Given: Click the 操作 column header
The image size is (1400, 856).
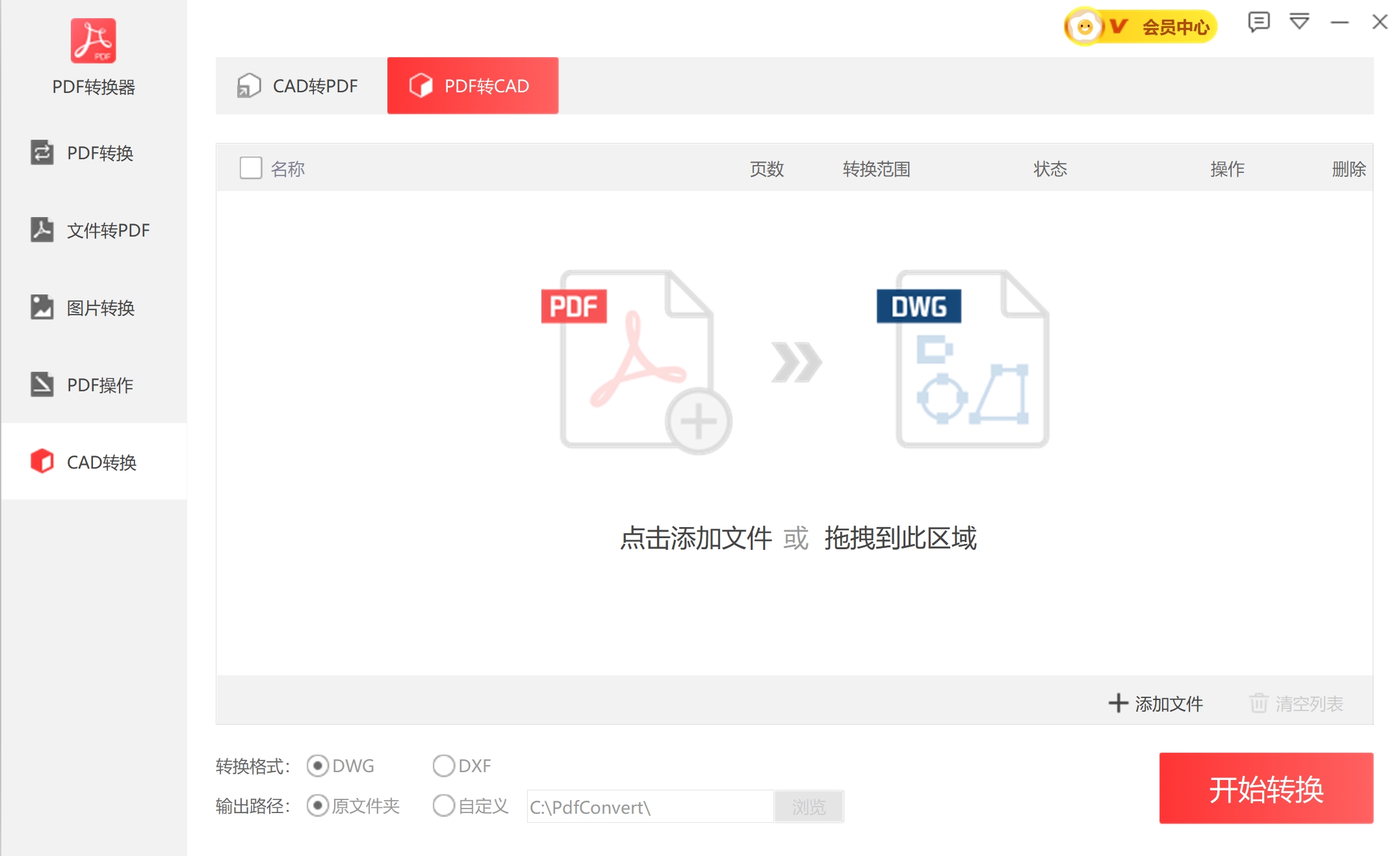Looking at the screenshot, I should [x=1227, y=169].
